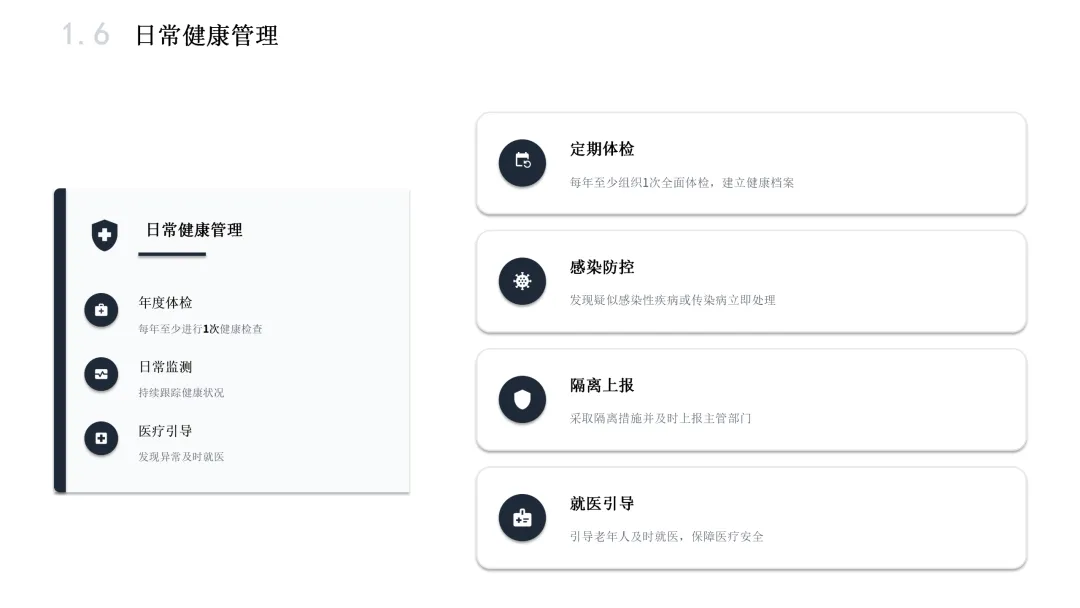Screen dimensions: 1080x608
Task: Click the text 每年至少组织1次全面体检，建立健康档案
Action: (x=682, y=183)
